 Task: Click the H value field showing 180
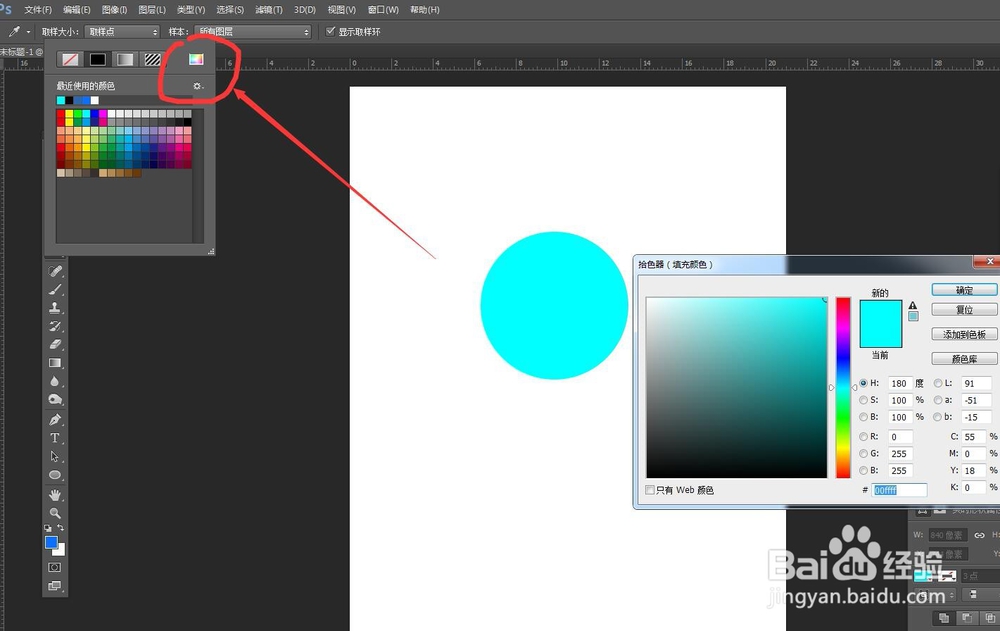click(901, 383)
